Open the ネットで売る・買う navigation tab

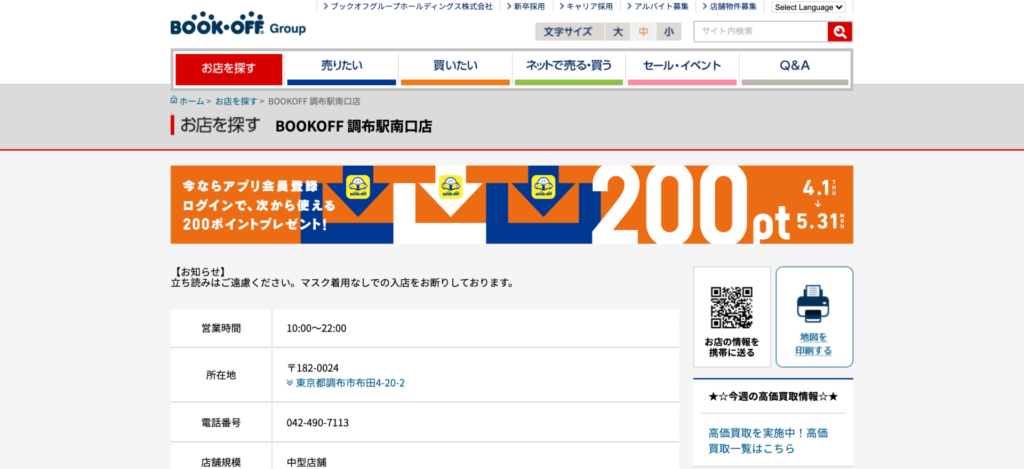coord(569,69)
